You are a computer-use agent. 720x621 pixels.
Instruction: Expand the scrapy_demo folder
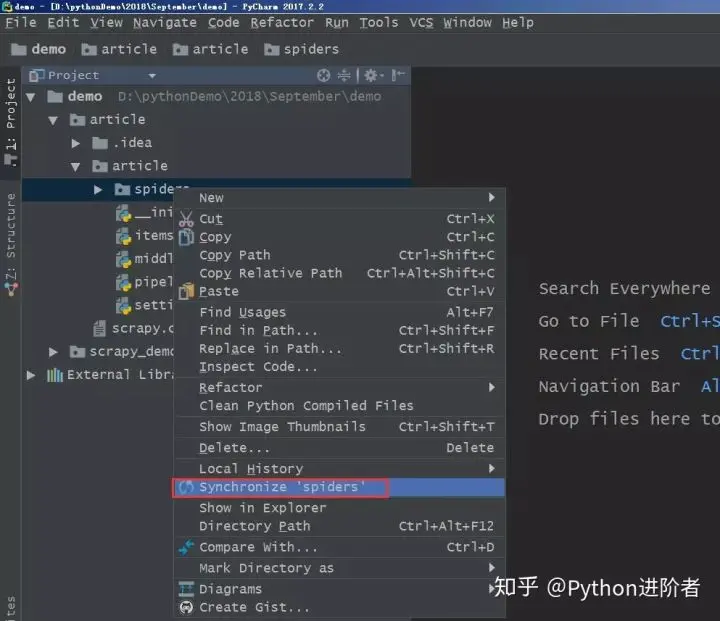point(53,352)
